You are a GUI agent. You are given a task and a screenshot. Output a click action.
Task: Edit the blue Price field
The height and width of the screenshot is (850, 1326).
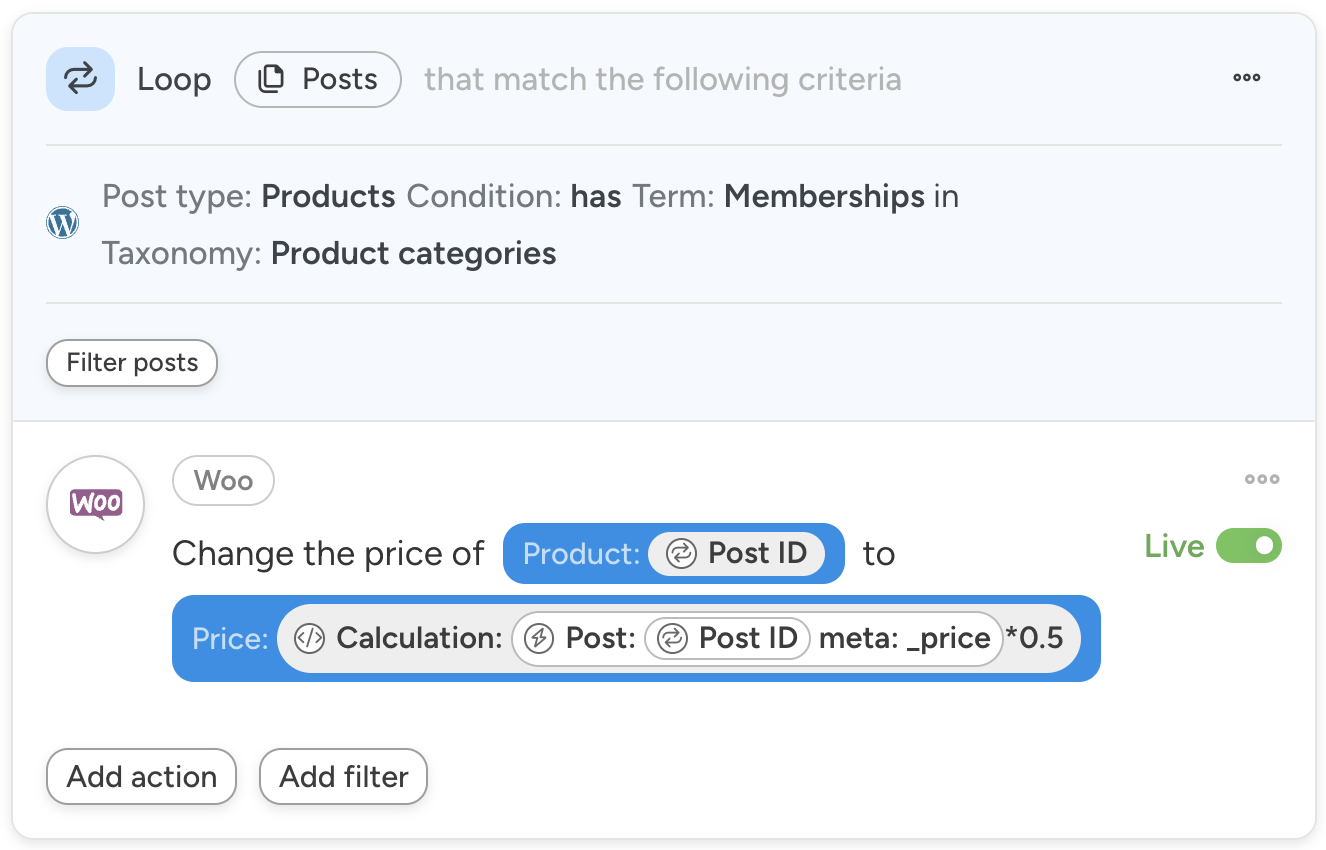coord(230,639)
